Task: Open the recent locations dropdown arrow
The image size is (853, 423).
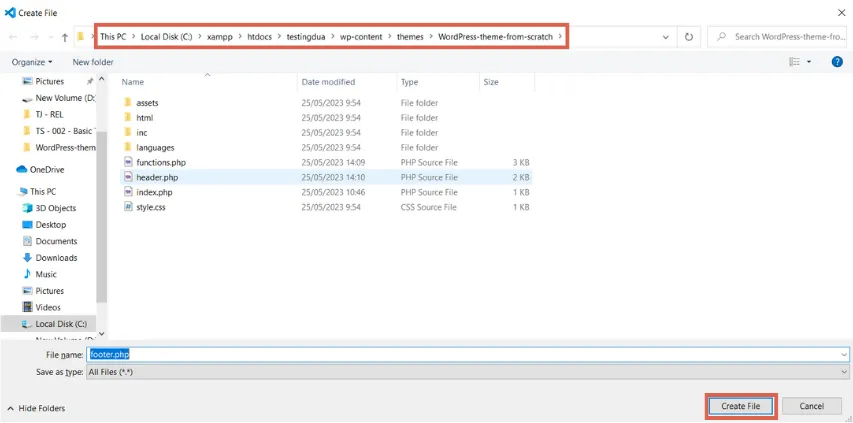Action: point(50,38)
